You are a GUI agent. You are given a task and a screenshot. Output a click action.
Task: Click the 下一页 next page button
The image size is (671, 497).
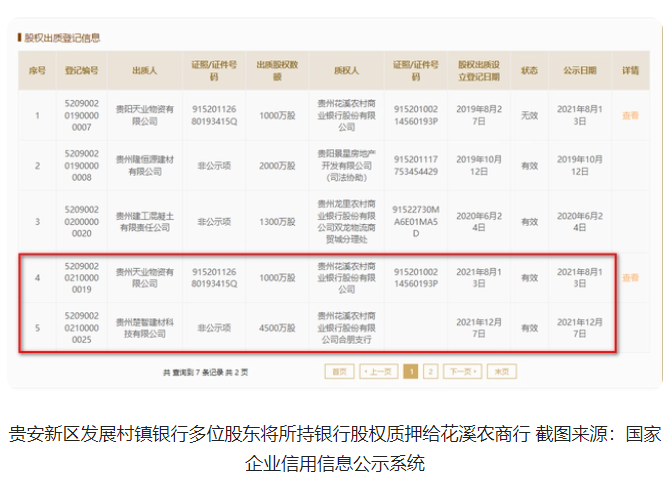coord(463,372)
